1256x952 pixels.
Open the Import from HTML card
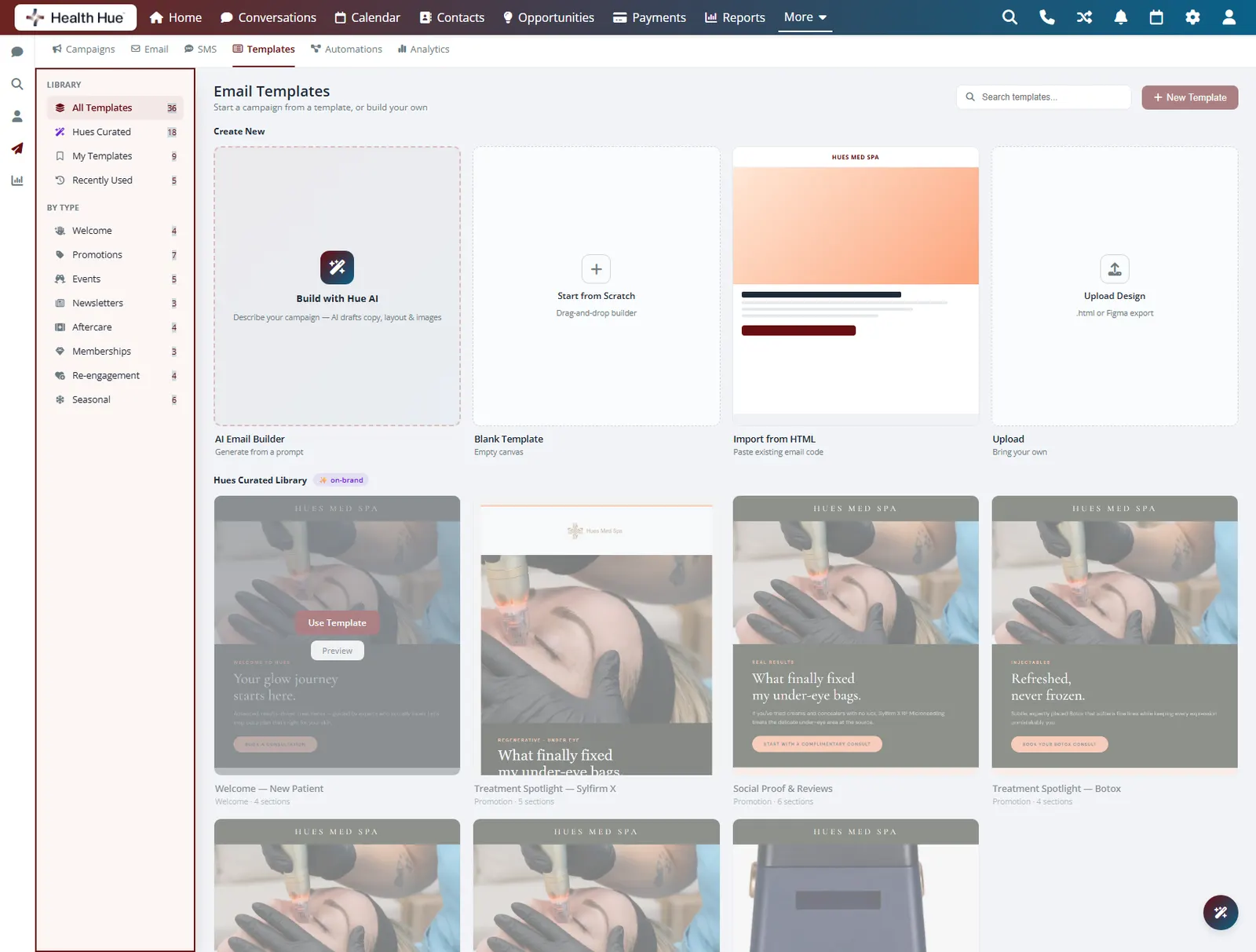[856, 286]
